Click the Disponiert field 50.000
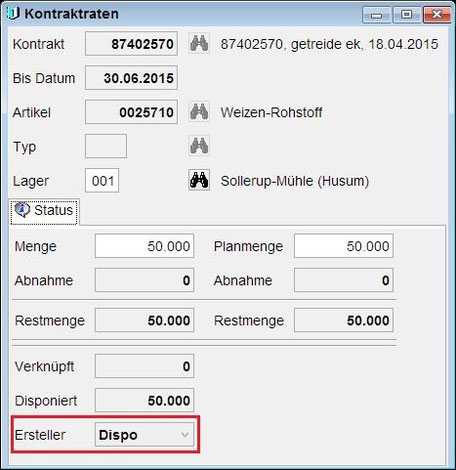 144,400
